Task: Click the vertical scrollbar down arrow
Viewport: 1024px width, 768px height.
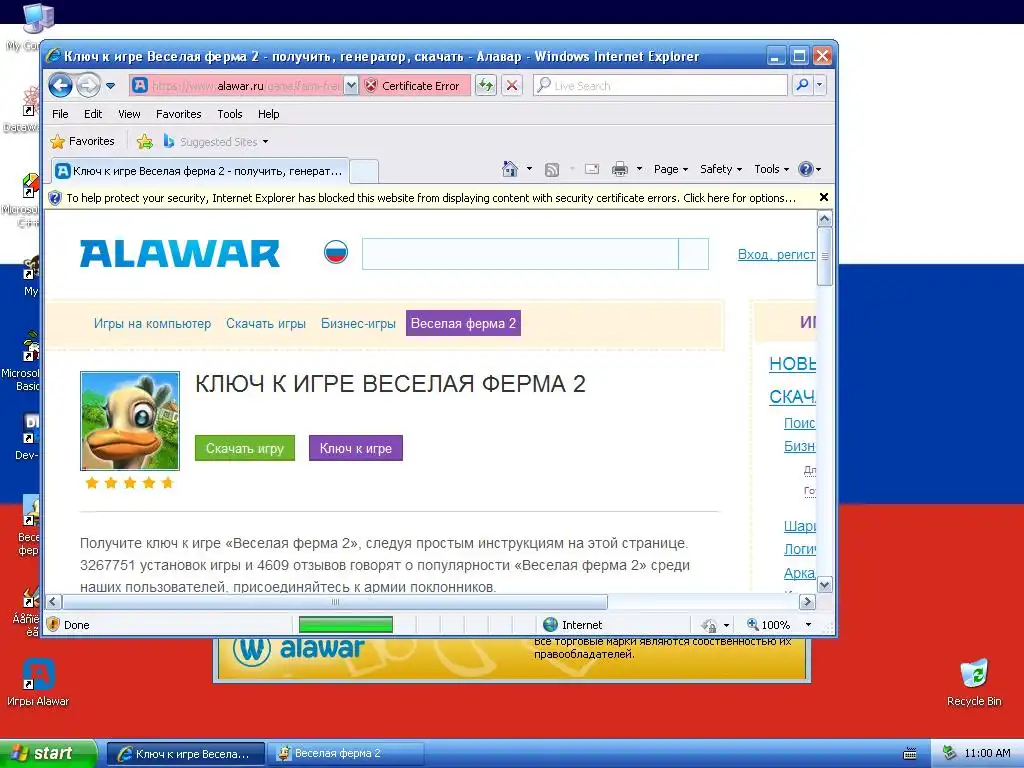Action: pyautogui.click(x=825, y=585)
